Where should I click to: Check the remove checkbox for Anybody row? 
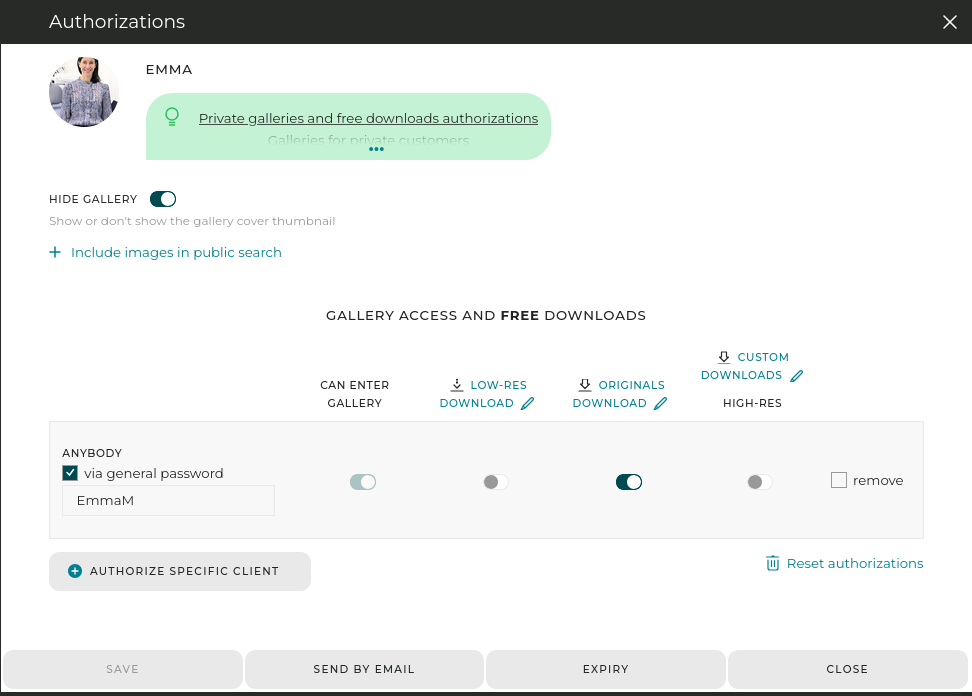(x=839, y=480)
